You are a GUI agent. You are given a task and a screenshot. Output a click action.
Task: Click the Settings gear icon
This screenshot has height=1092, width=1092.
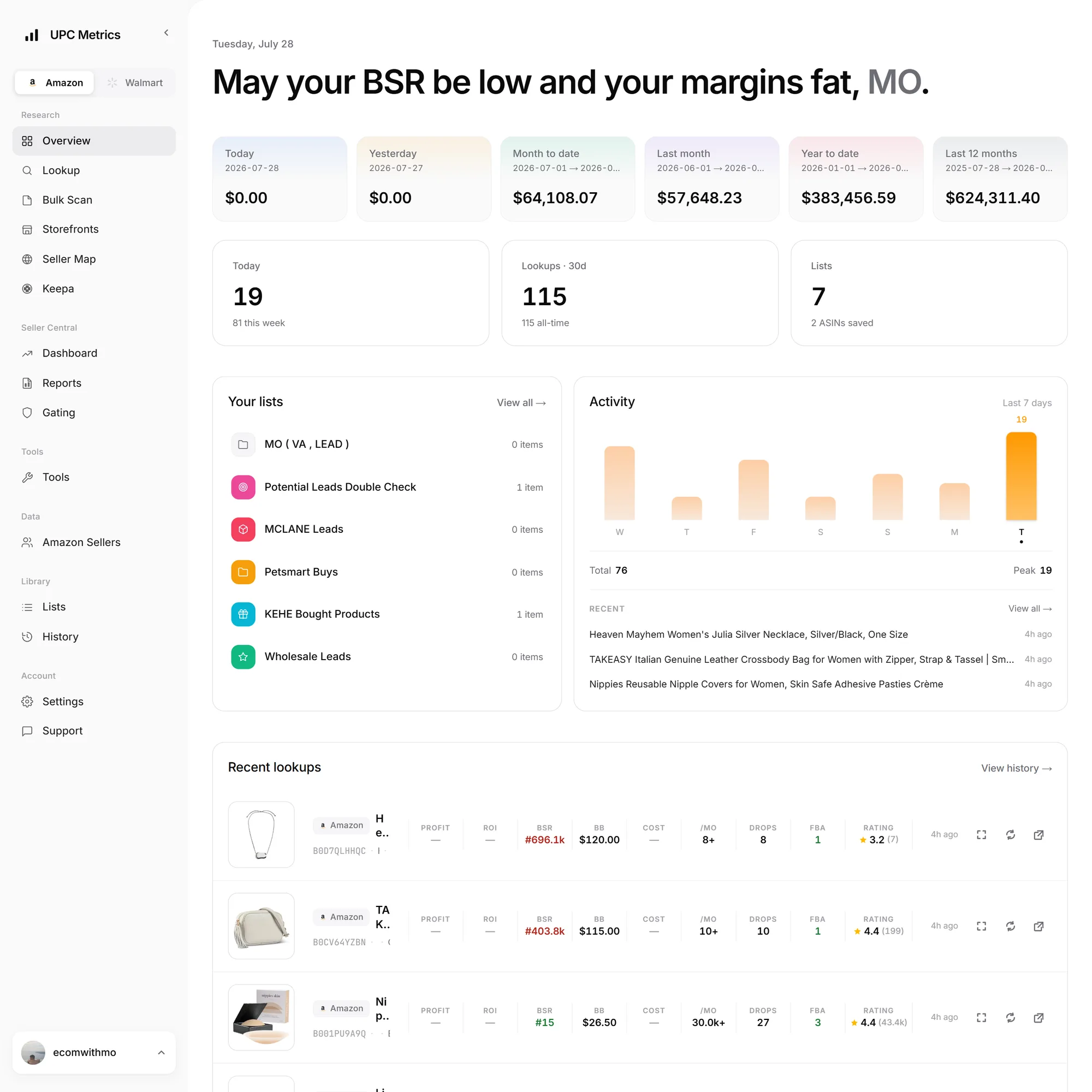[27, 702]
